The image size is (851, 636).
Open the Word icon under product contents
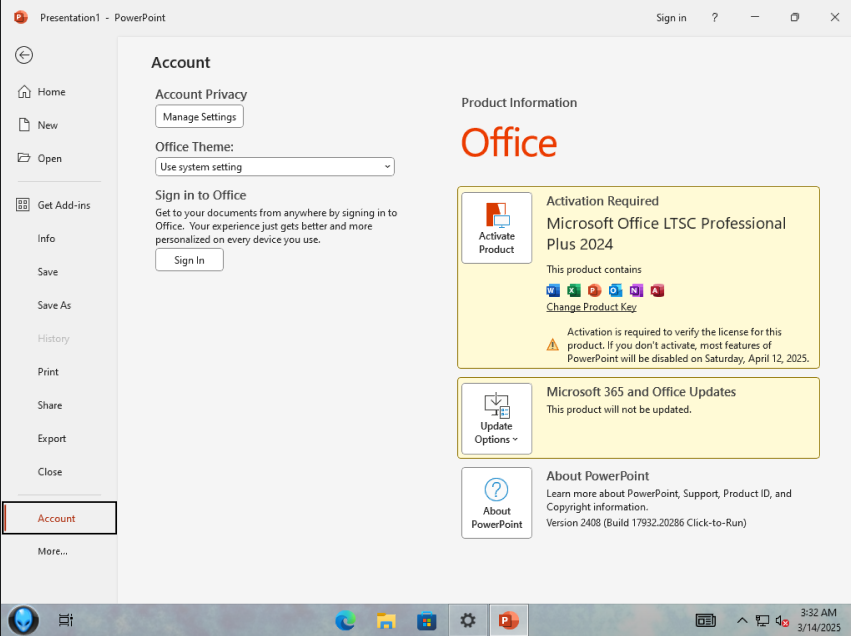coord(552,290)
